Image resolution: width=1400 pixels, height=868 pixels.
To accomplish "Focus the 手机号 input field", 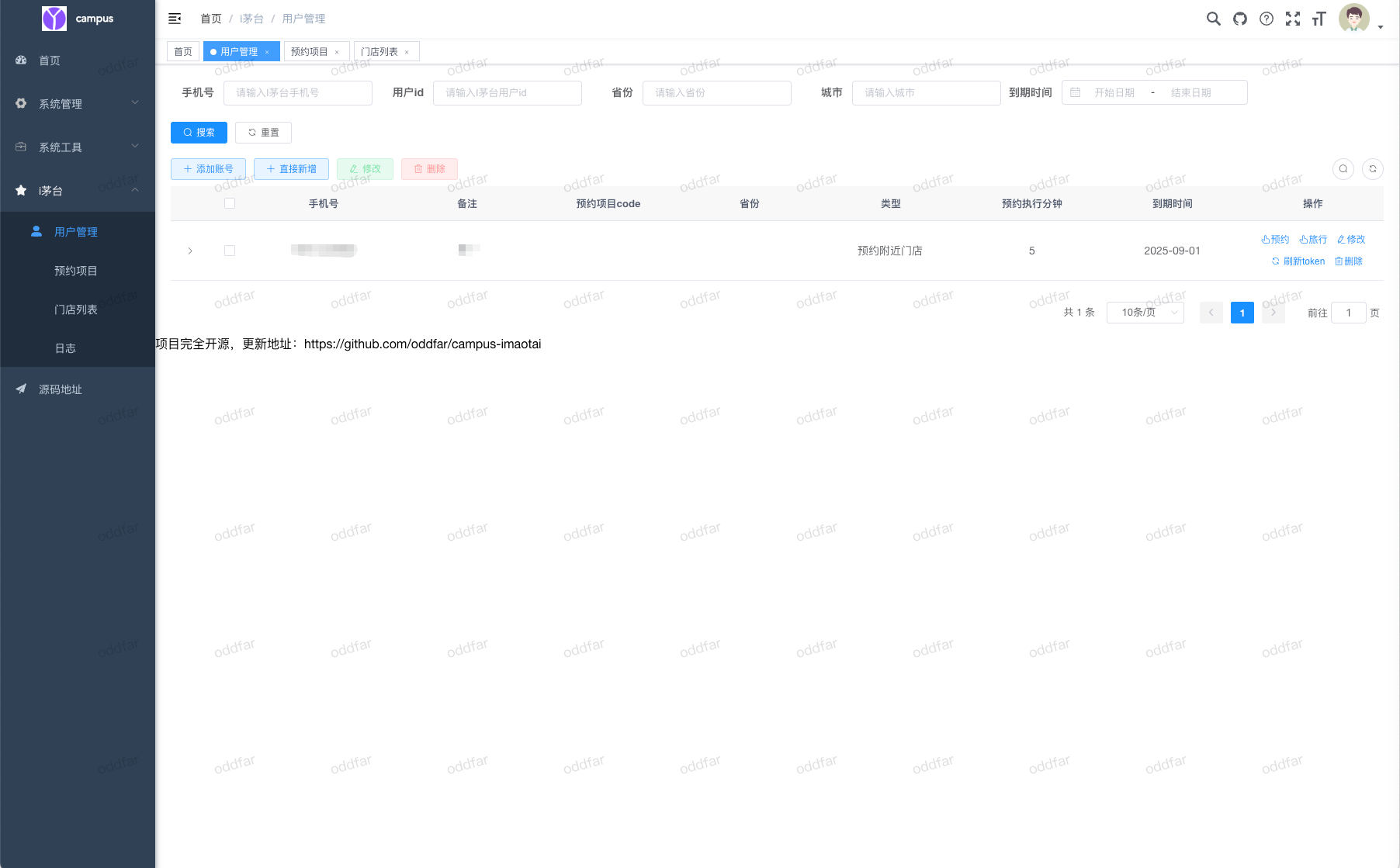I will click(298, 92).
